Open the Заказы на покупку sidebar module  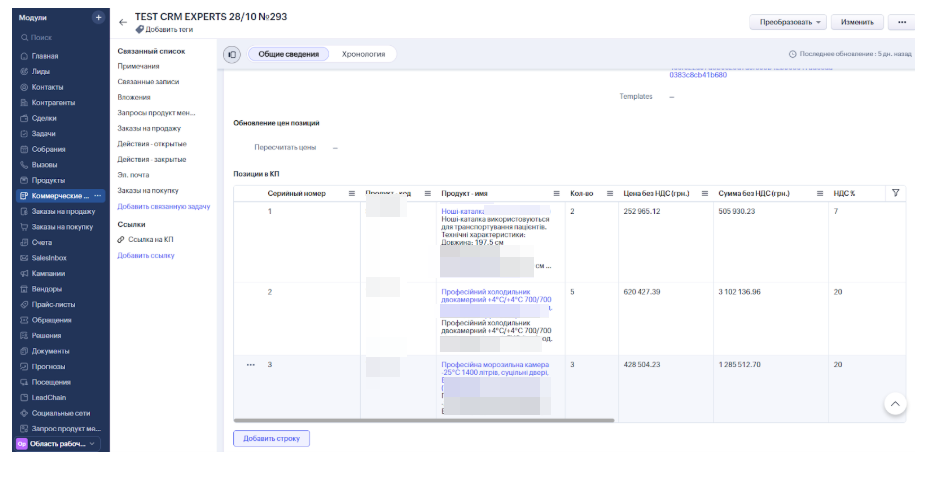point(60,227)
